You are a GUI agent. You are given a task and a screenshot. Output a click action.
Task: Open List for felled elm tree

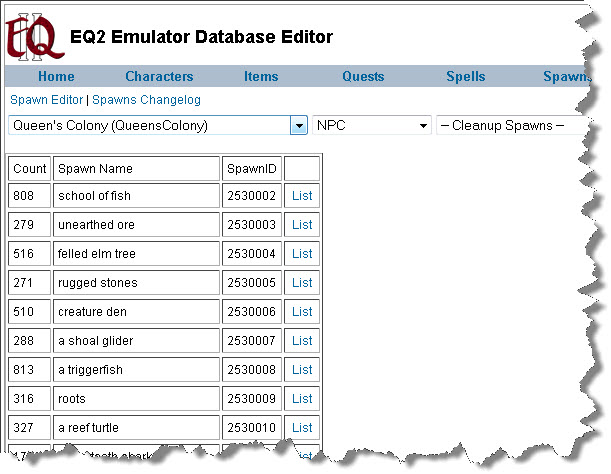[x=302, y=254]
